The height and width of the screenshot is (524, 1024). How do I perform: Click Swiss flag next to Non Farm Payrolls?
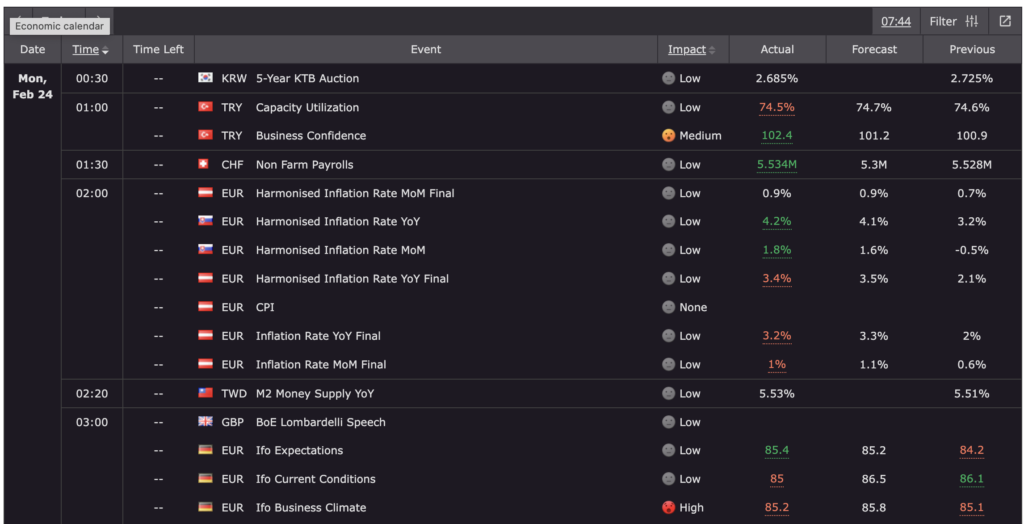[x=205, y=164]
